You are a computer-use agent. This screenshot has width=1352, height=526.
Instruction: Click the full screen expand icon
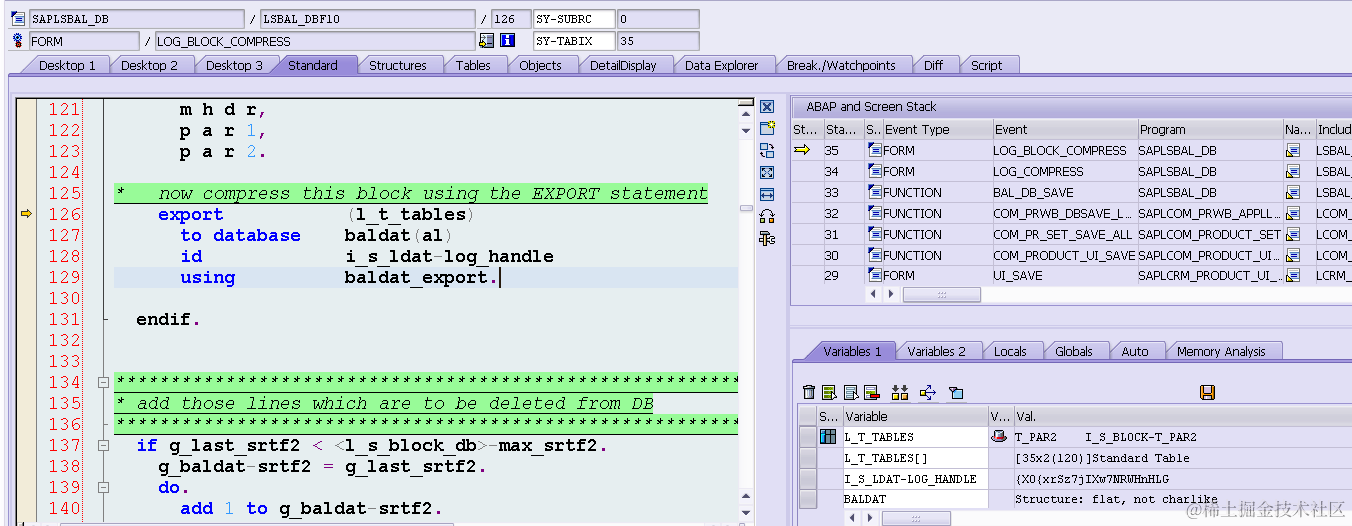click(767, 173)
